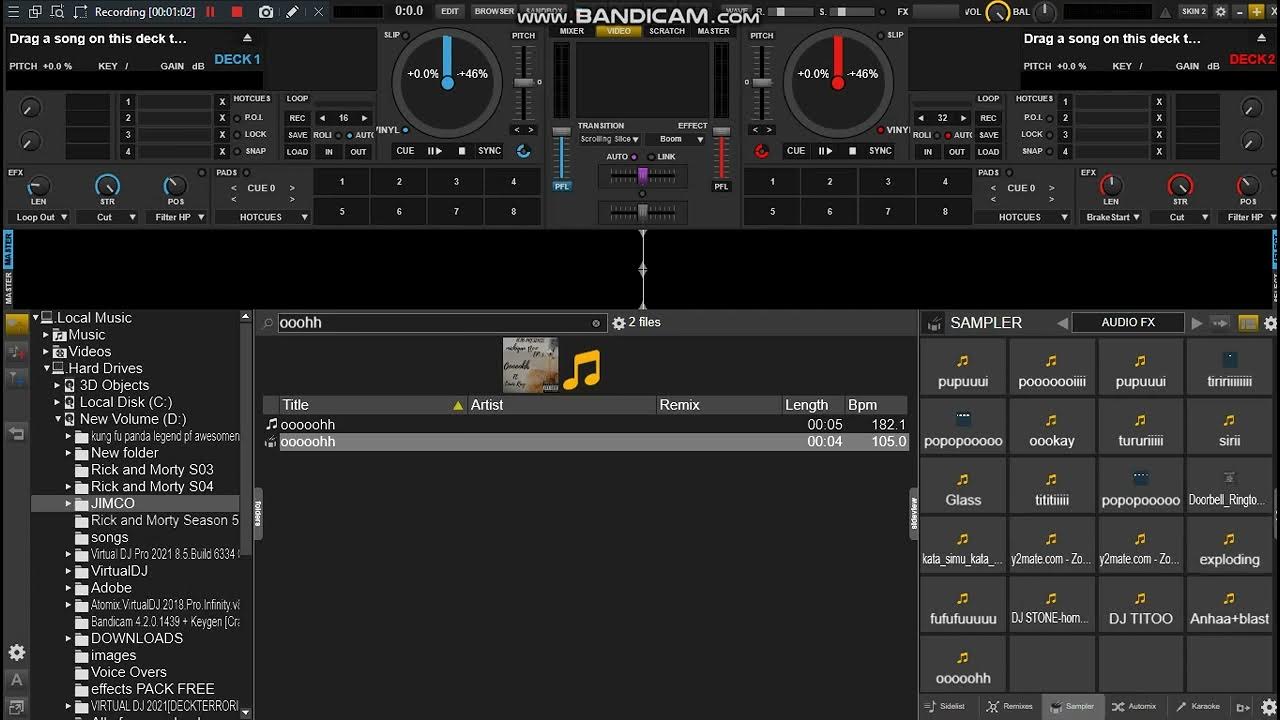
Task: Click the BROWSER button in top bar
Action: tap(494, 12)
